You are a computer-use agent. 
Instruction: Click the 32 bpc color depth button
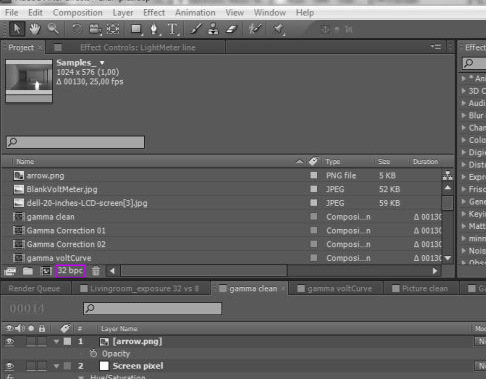click(x=71, y=271)
